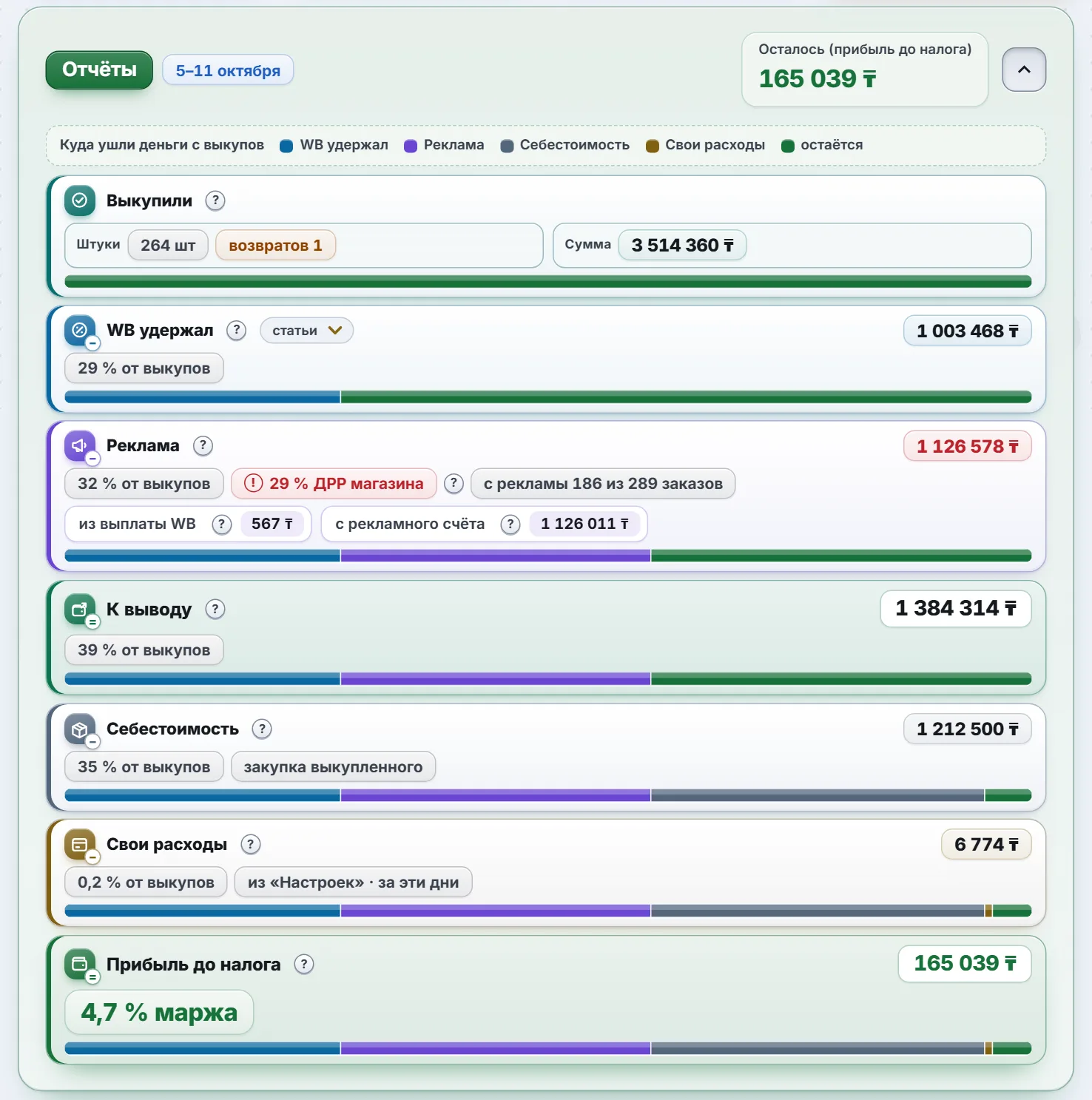
Task: Open help tooltip next to К выводу
Action: pos(215,609)
